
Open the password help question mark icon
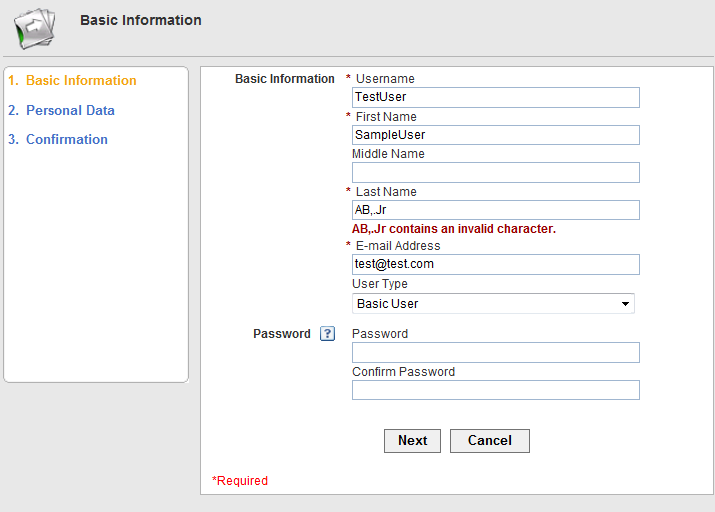coord(327,334)
